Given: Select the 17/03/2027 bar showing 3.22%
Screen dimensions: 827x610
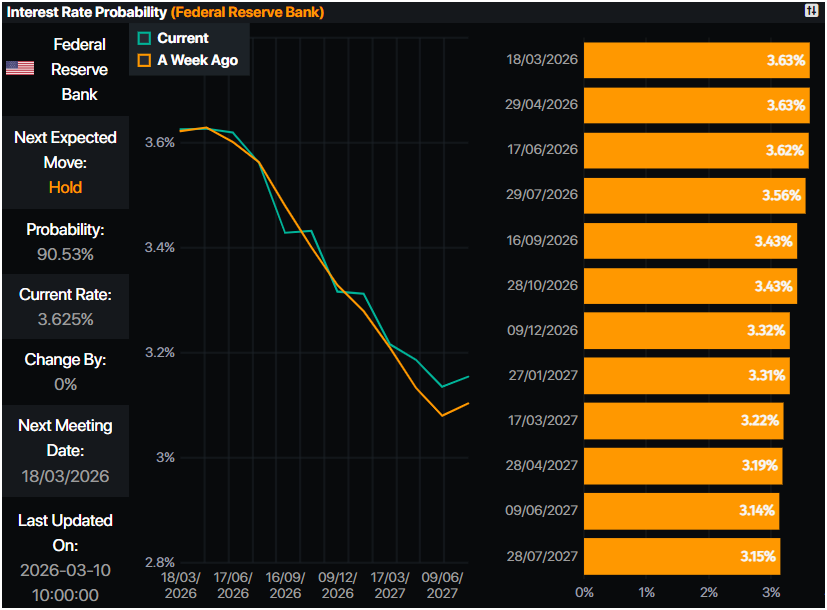Looking at the screenshot, I should point(684,420).
